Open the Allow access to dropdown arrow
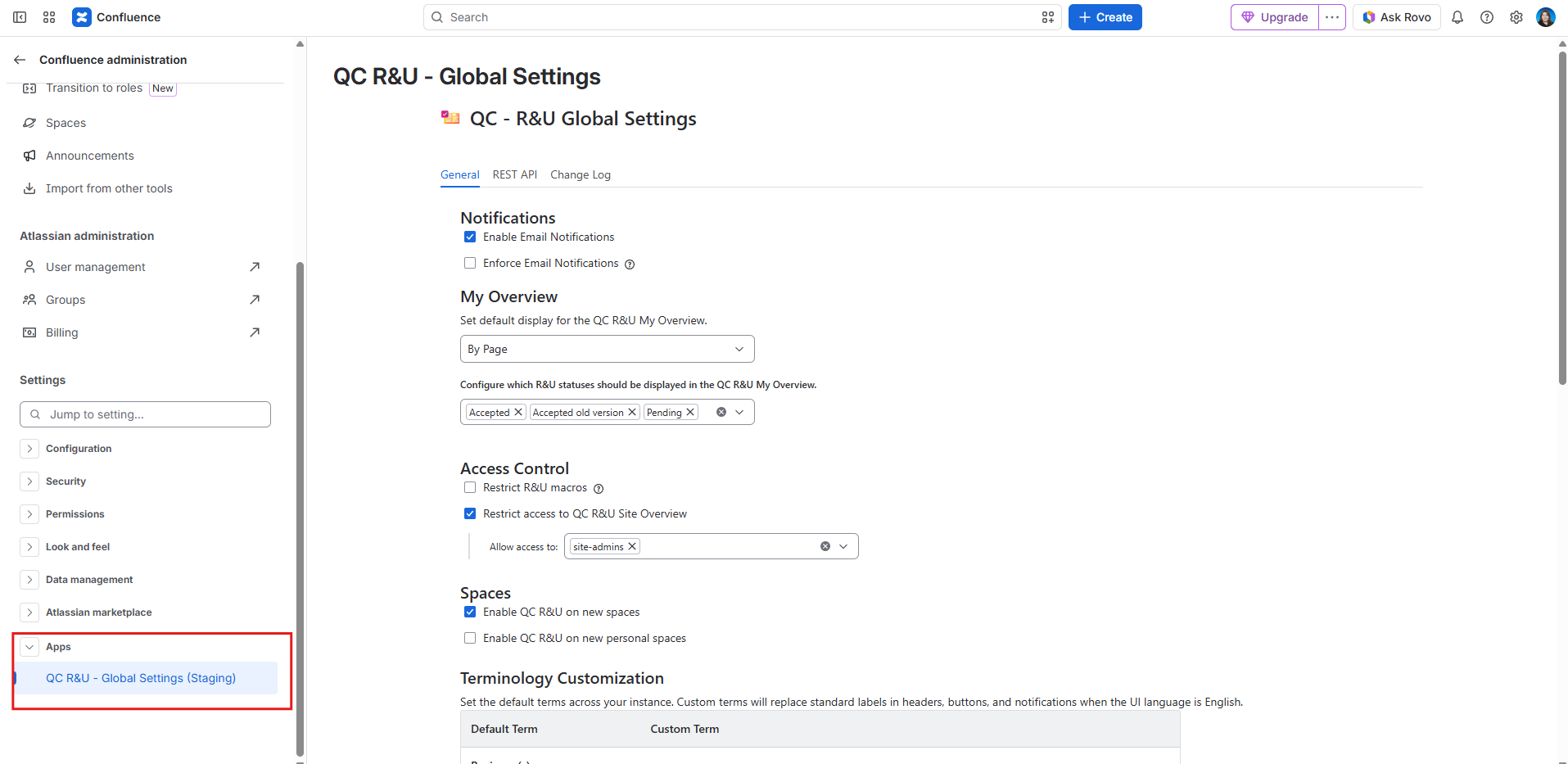This screenshot has width=1568, height=764. point(843,546)
